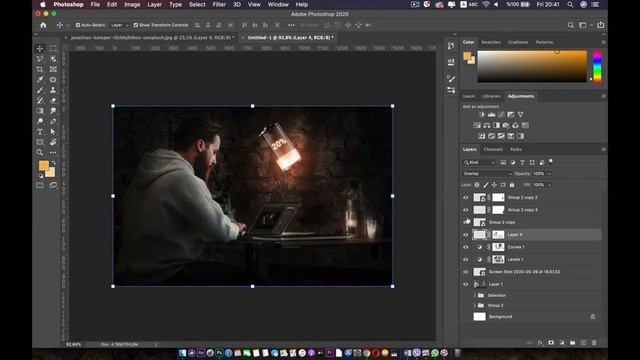Viewport: 640px width, 360px height.
Task: Select the Crop tool
Action: 40,69
